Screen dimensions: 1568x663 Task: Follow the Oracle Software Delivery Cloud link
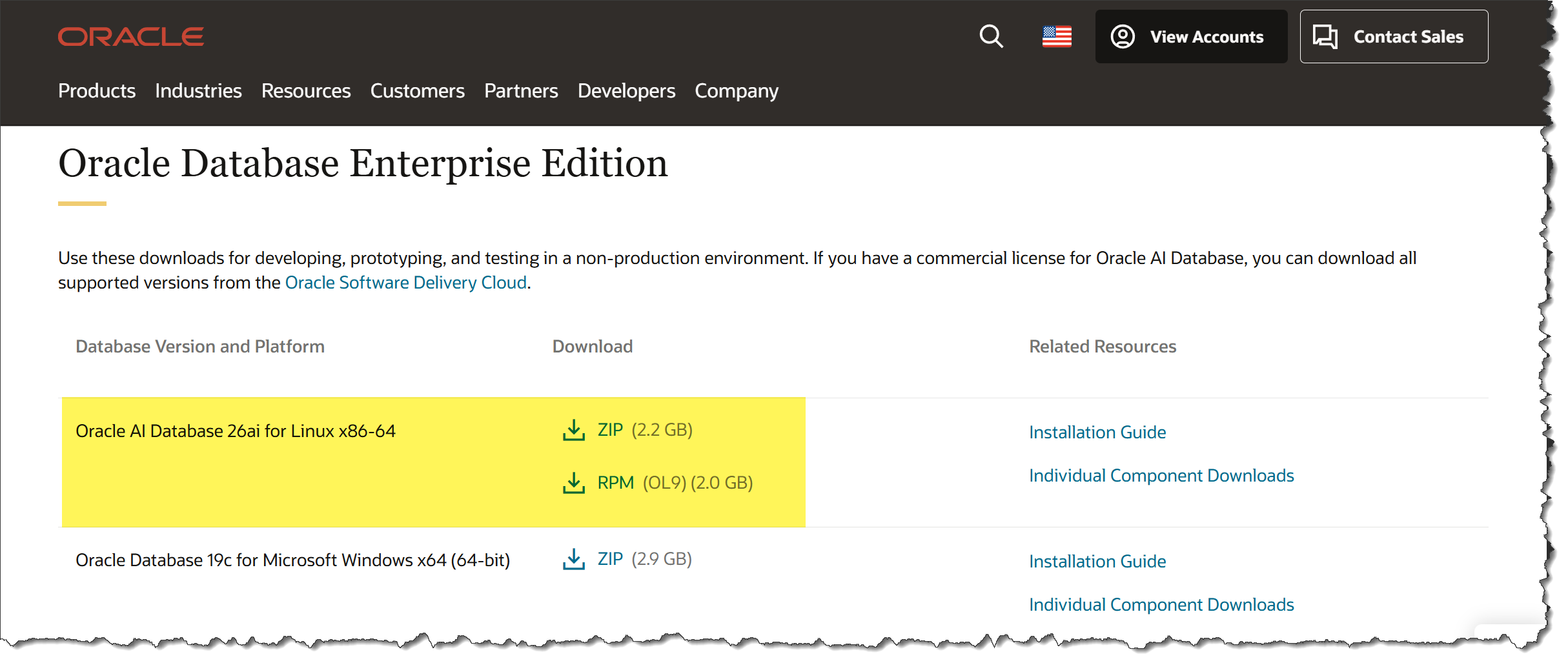[x=405, y=283]
